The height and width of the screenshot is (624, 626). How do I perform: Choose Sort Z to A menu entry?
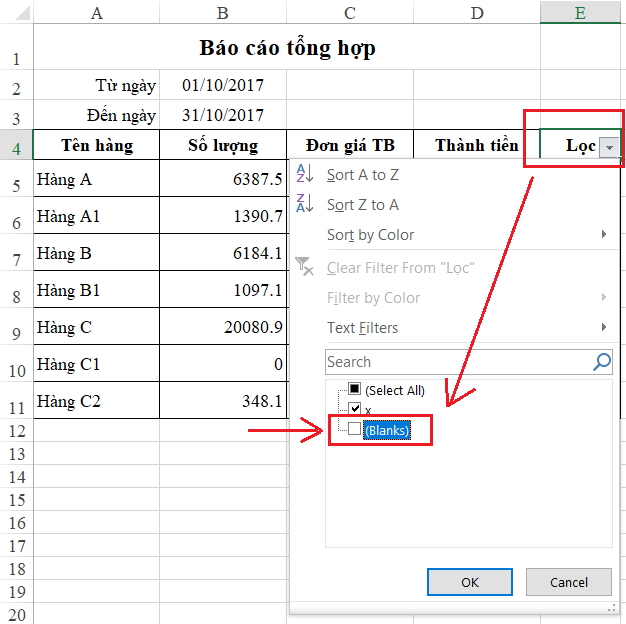click(363, 205)
